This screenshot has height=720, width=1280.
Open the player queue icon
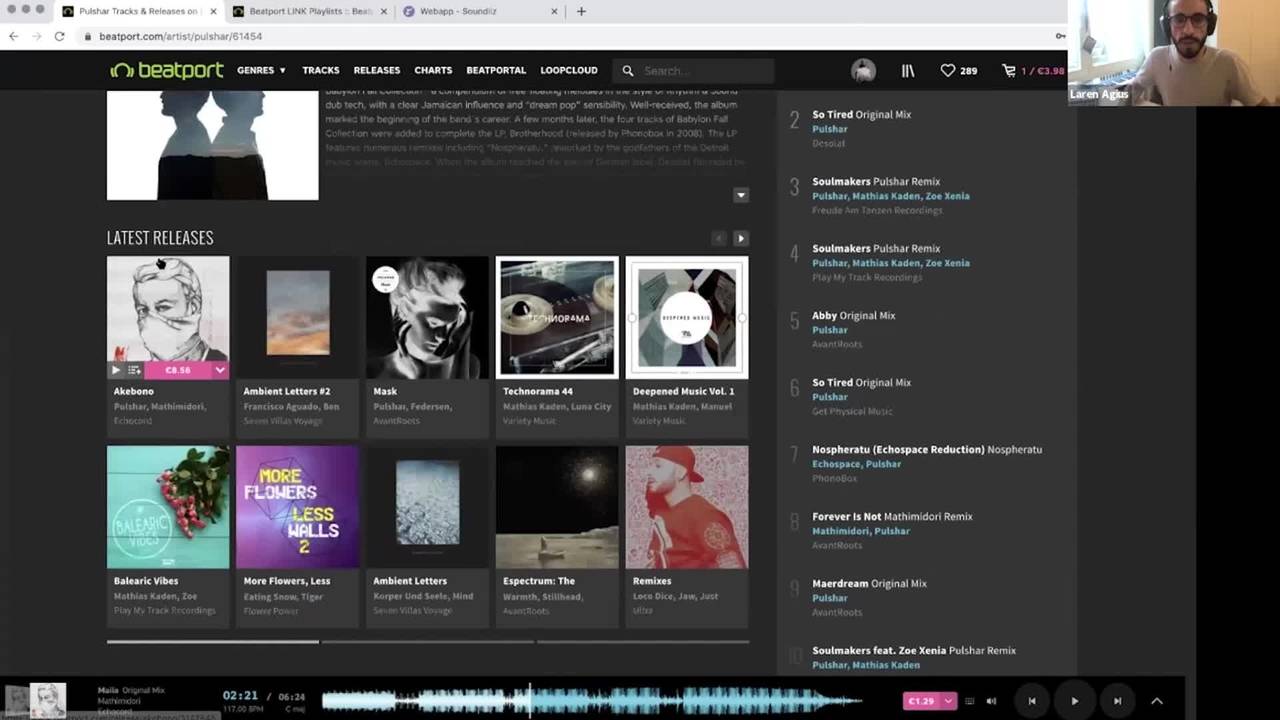click(969, 701)
